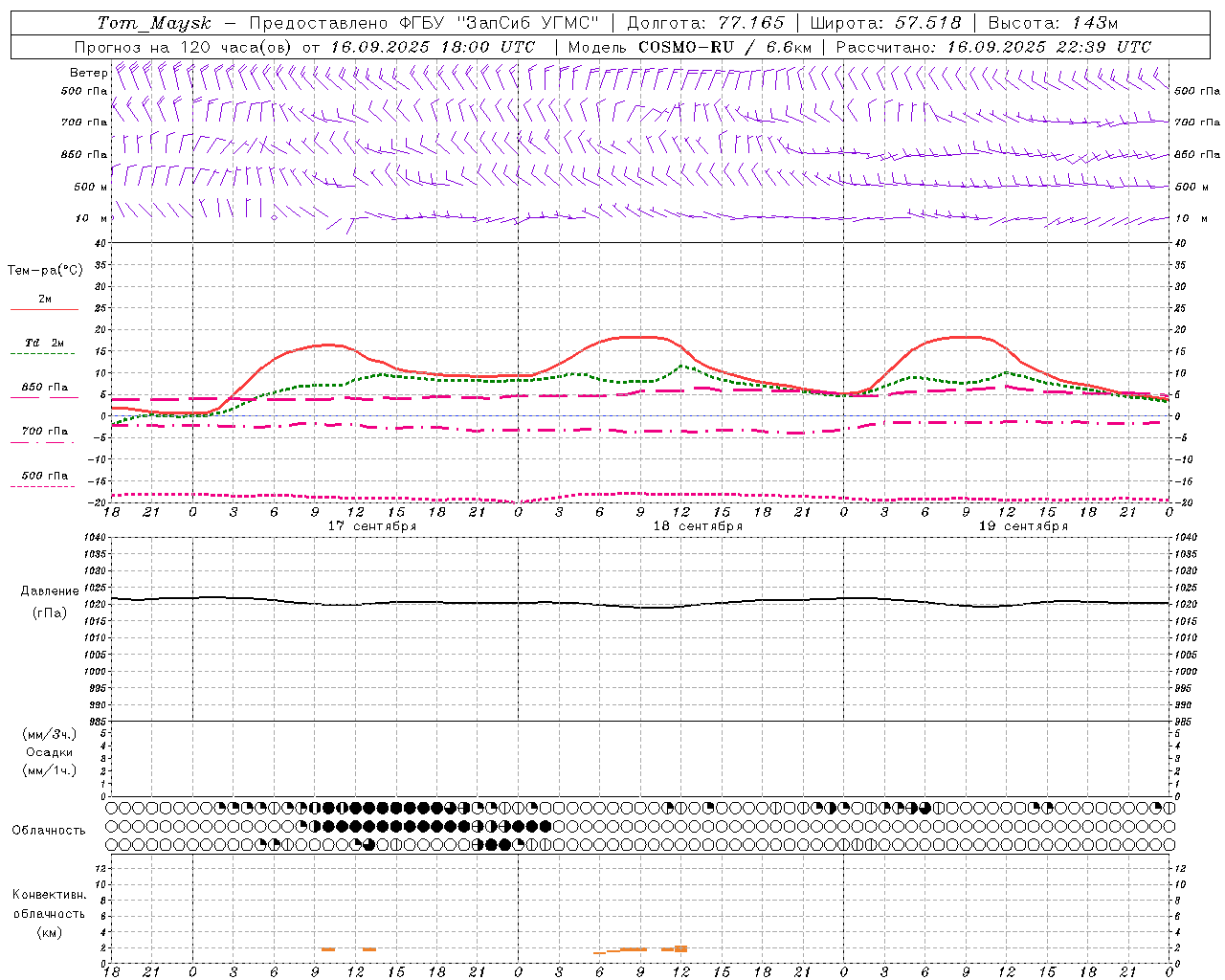1225x980 pixels.
Task: Click the Высота: 143м header field
Action: click(x=1053, y=23)
